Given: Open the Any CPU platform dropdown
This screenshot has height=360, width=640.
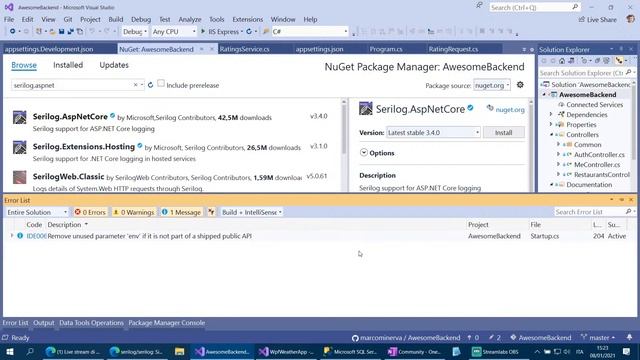Looking at the screenshot, I should 174,31.
